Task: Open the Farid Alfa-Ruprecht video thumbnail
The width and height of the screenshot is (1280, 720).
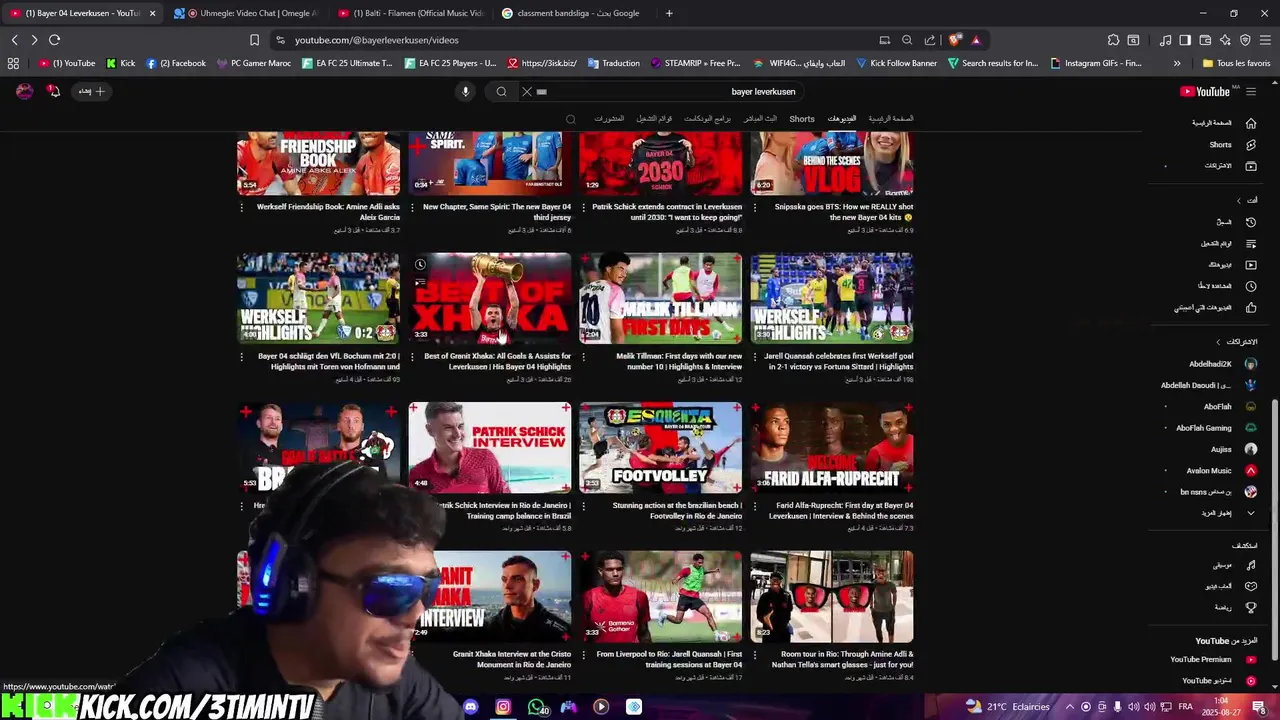Action: (x=832, y=448)
